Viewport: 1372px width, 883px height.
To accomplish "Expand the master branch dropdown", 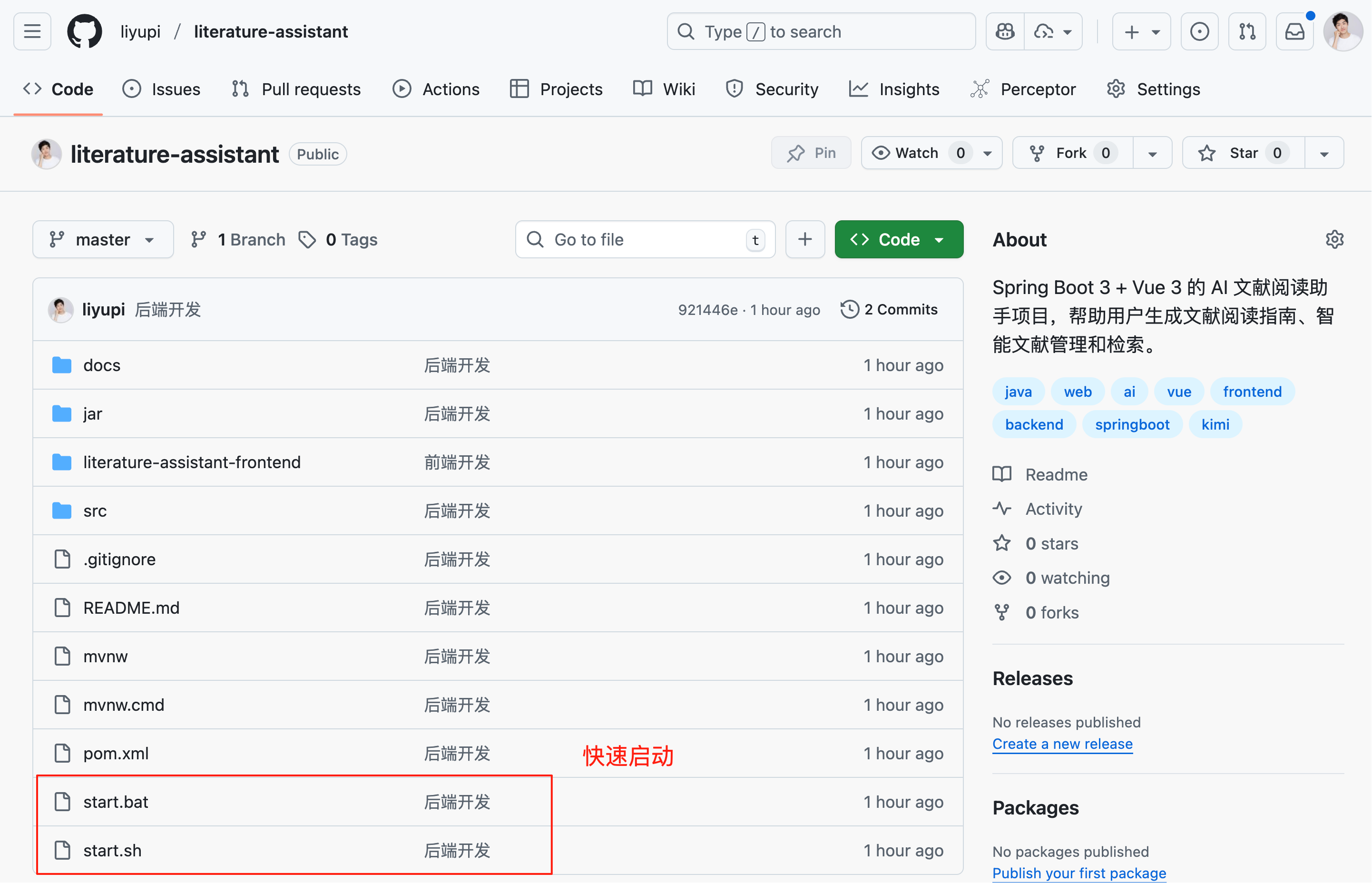I will point(103,240).
